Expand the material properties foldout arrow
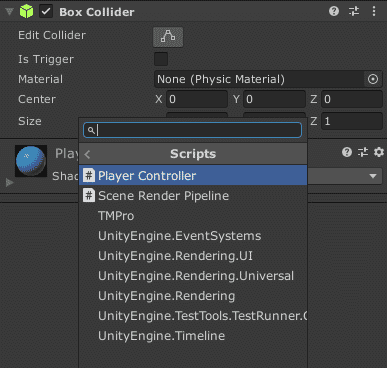The height and width of the screenshot is (368, 387). [x=9, y=182]
